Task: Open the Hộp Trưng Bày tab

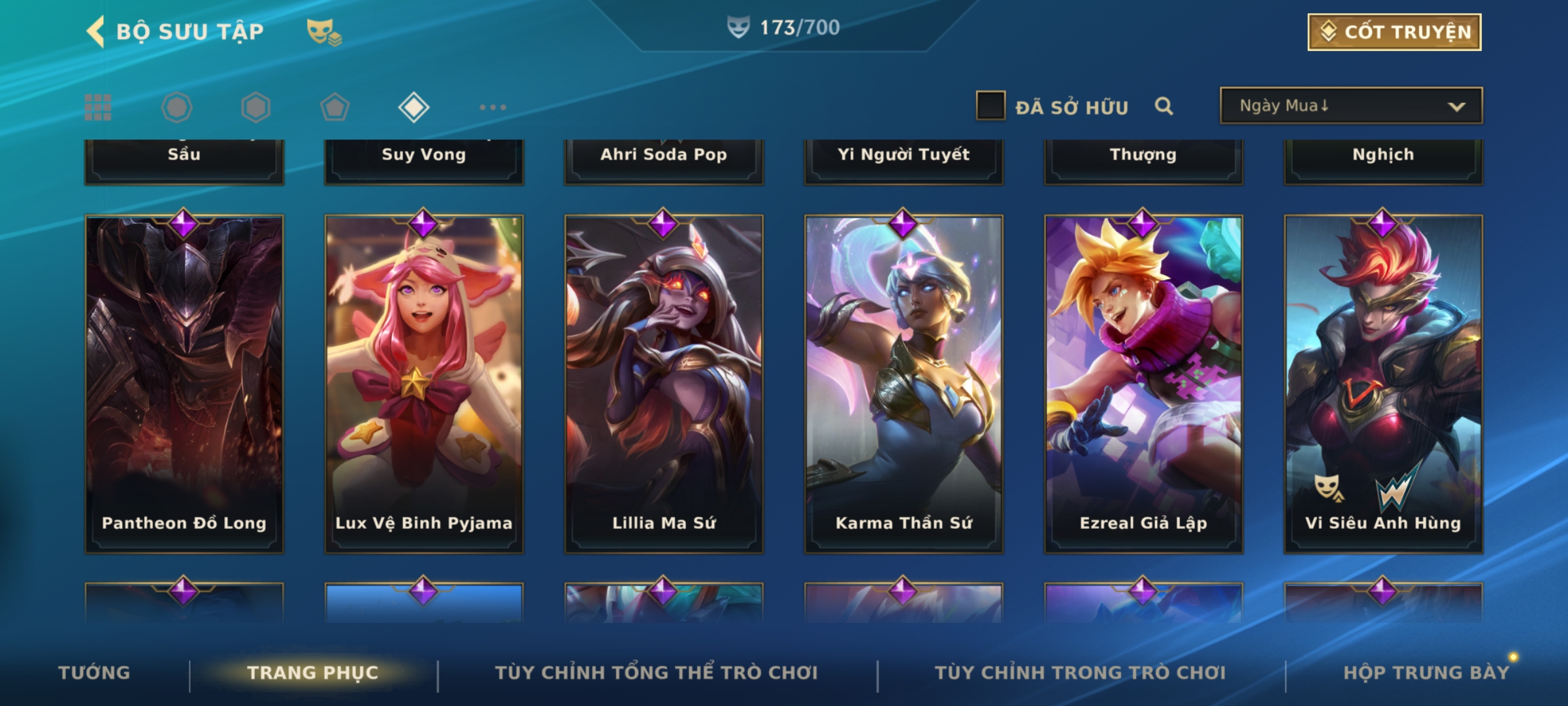Action: pyautogui.click(x=1426, y=673)
